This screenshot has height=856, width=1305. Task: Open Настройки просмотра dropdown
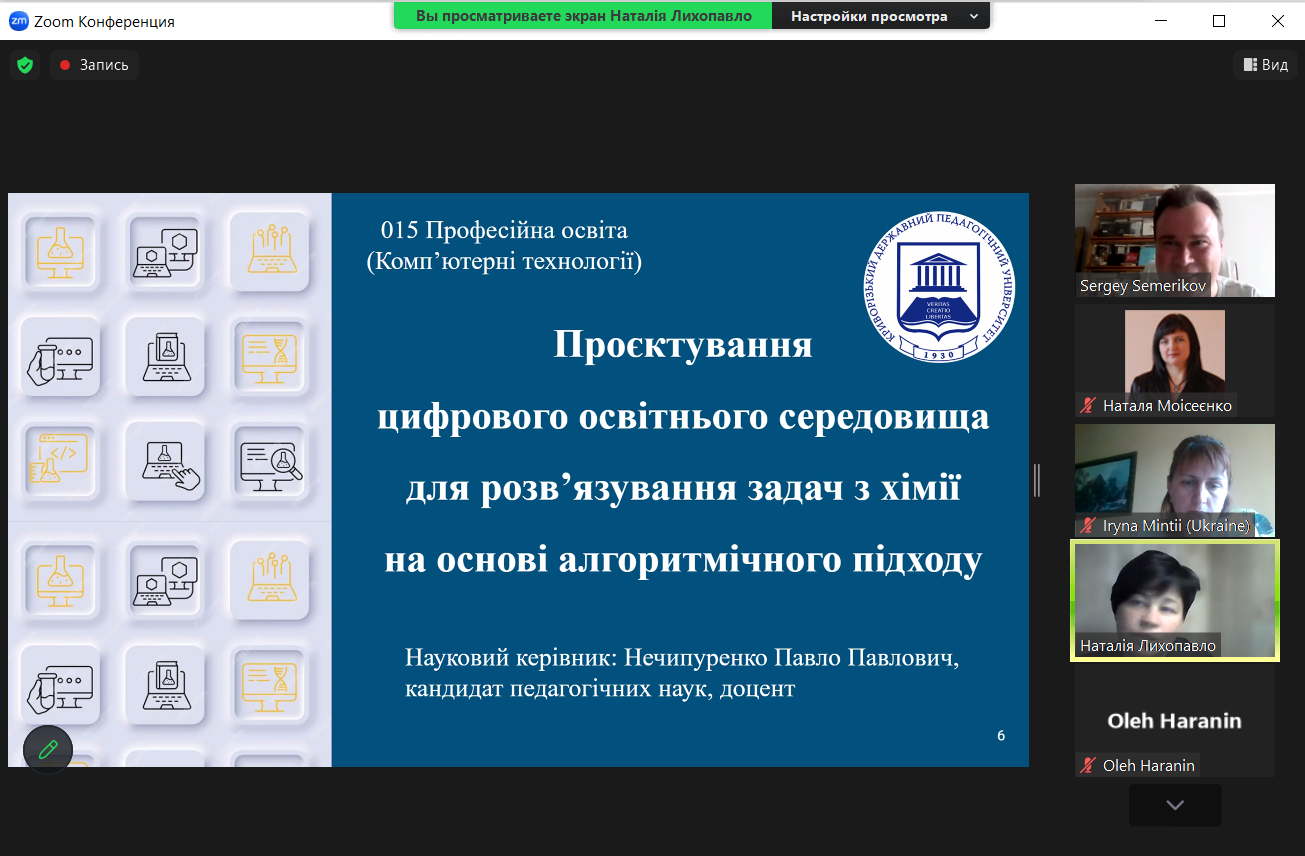tap(881, 16)
